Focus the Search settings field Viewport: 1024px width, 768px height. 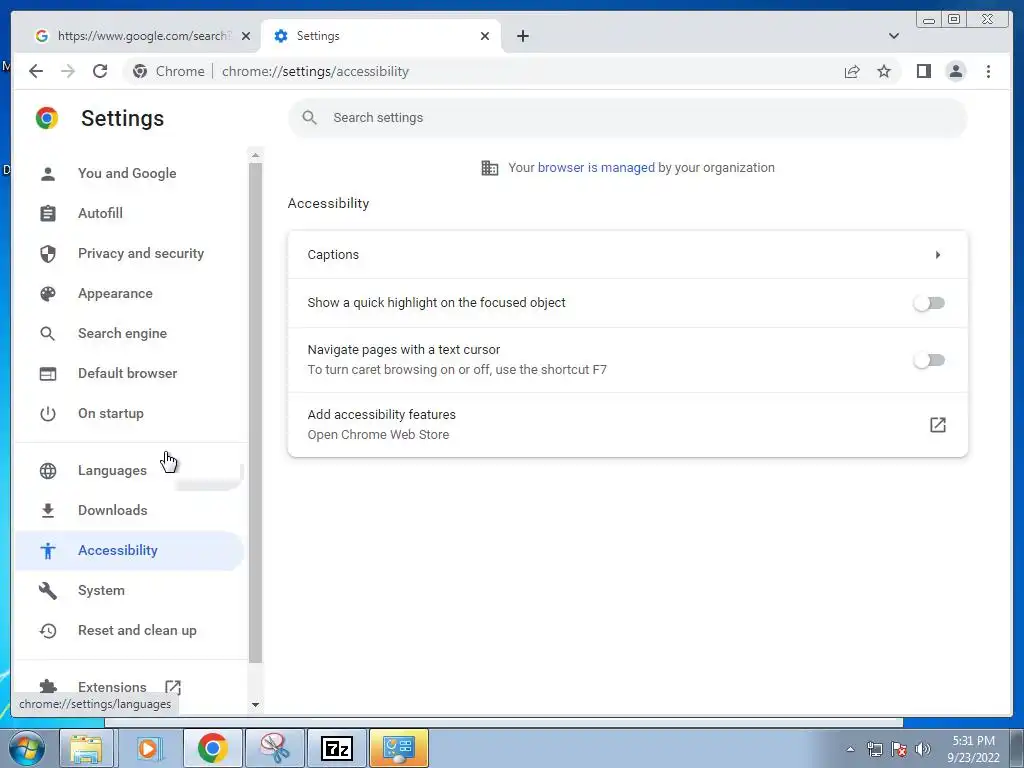pos(627,118)
